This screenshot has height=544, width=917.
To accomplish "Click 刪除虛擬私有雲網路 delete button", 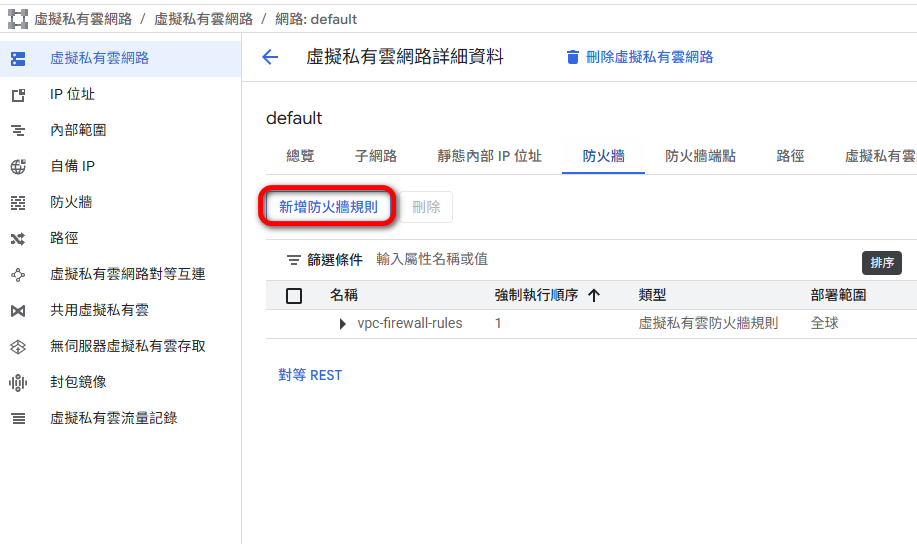I will point(640,57).
